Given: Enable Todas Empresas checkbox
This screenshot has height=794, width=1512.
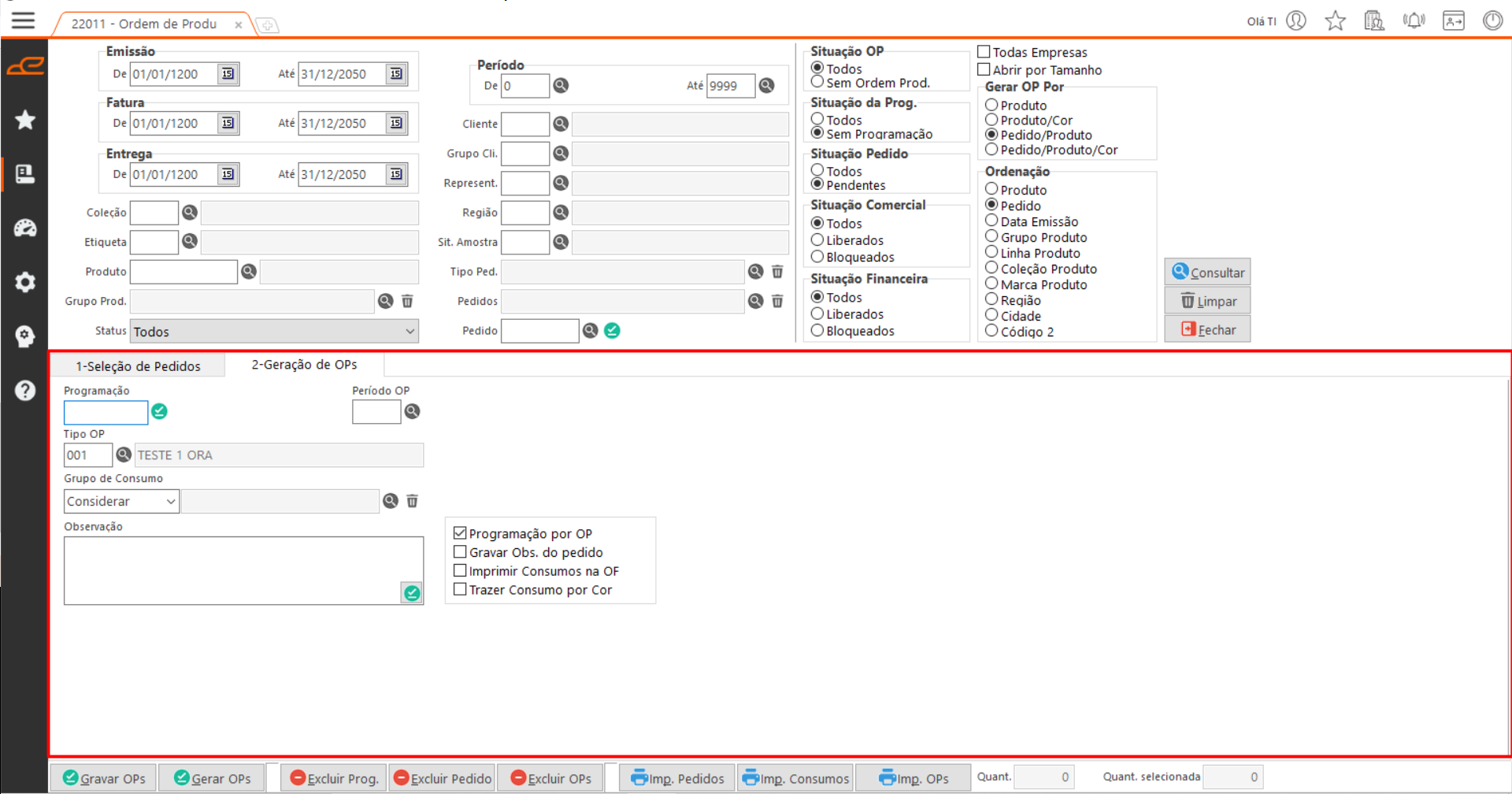Looking at the screenshot, I should 984,52.
